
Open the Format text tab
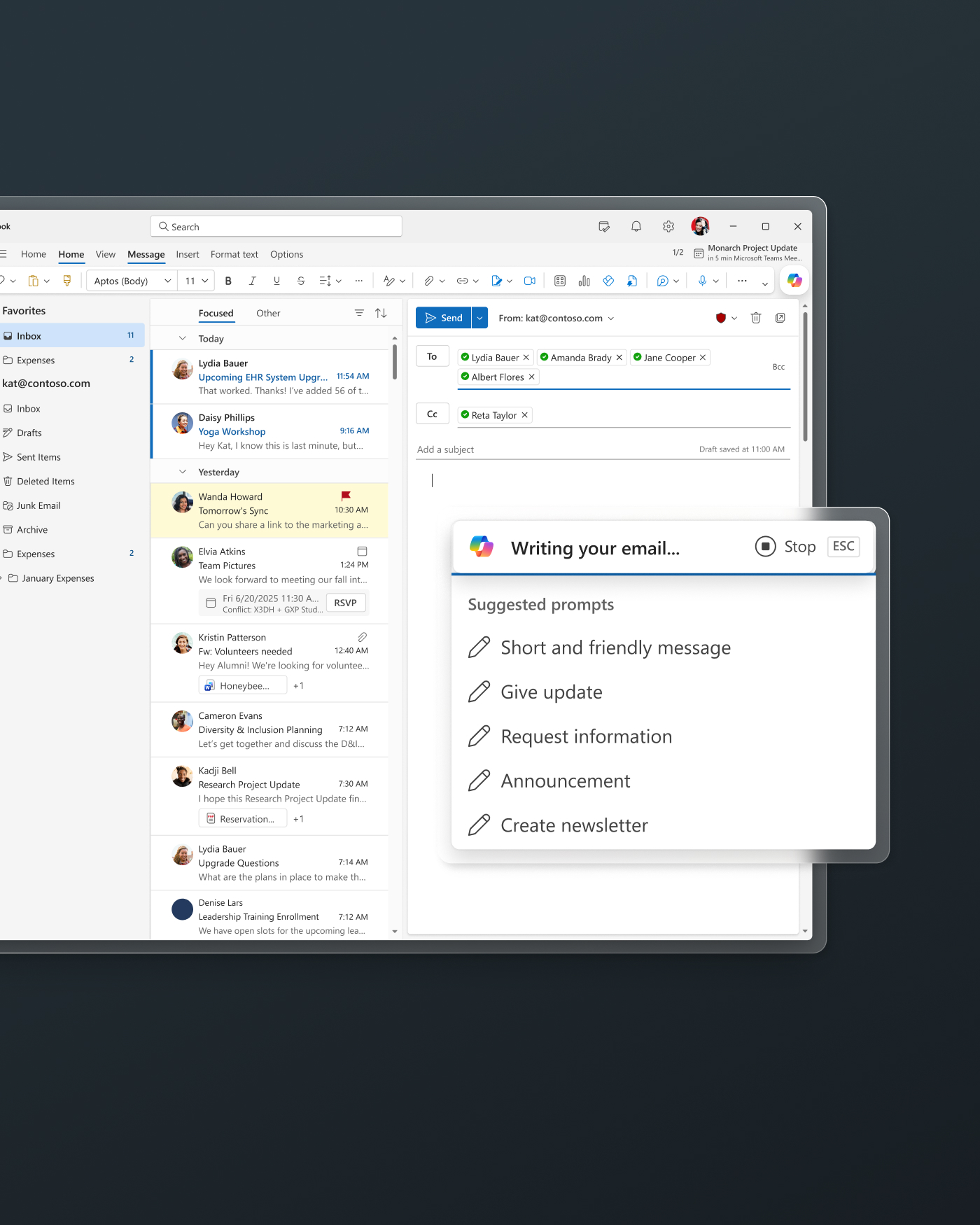[234, 254]
